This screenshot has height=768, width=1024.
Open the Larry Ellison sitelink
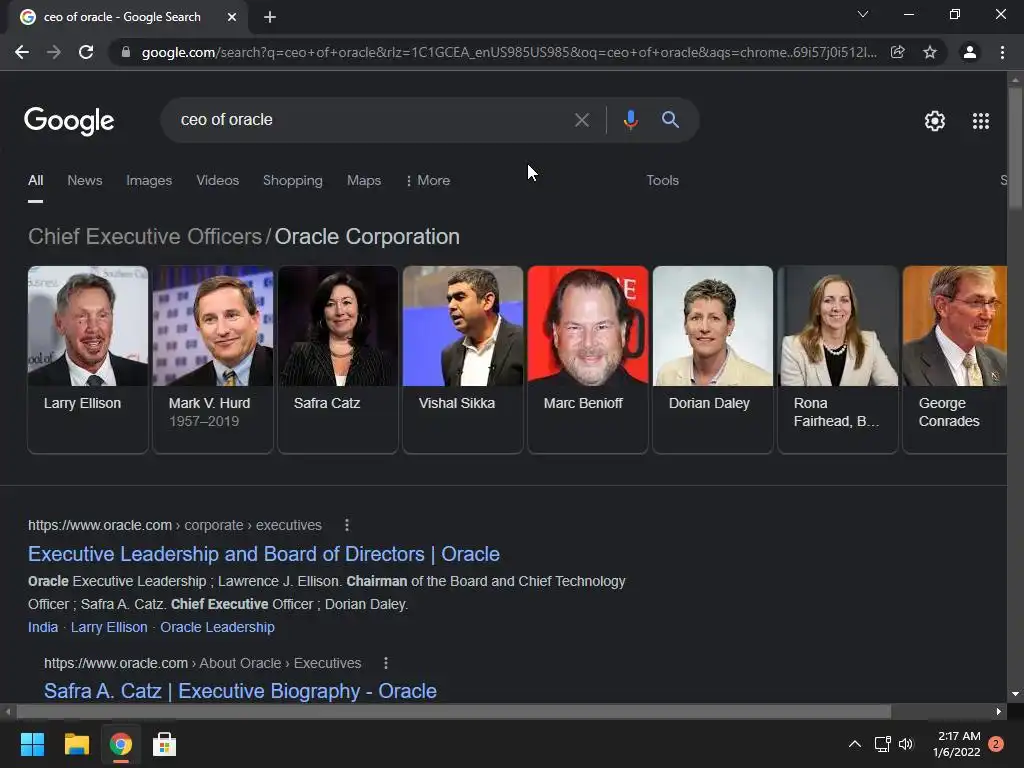109,627
